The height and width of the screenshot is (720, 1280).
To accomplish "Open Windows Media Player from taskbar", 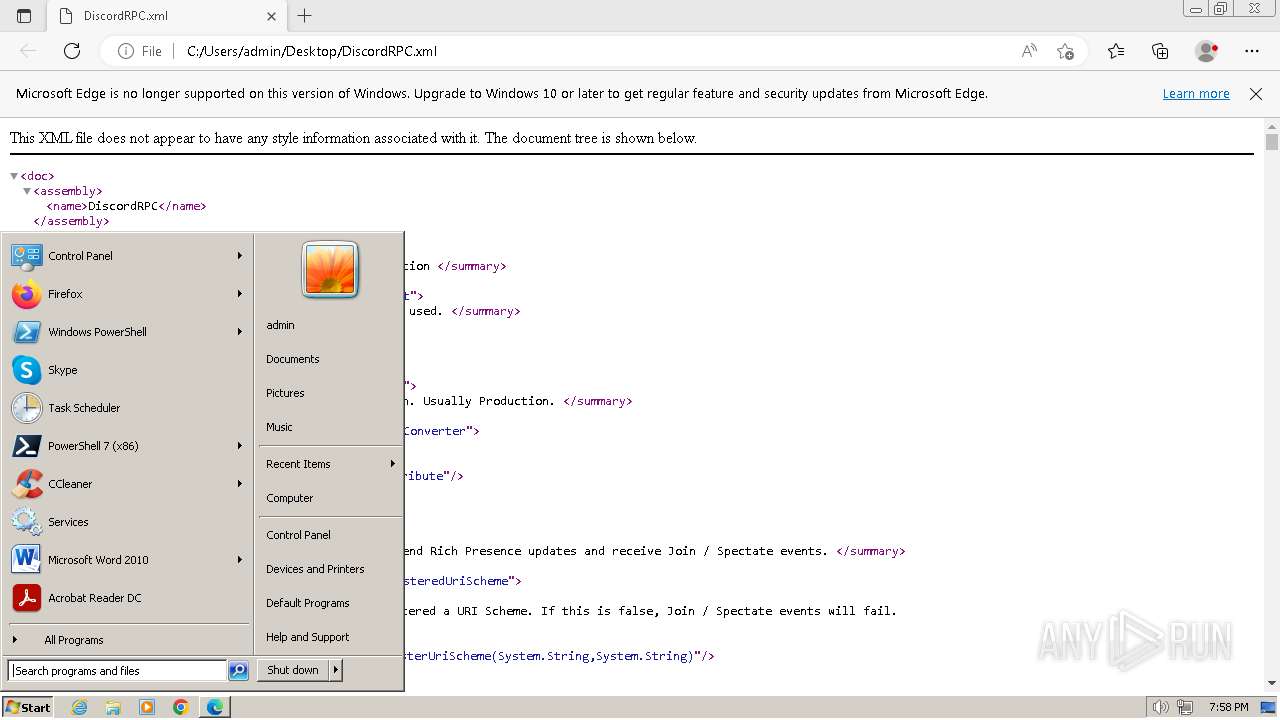I will point(147,707).
